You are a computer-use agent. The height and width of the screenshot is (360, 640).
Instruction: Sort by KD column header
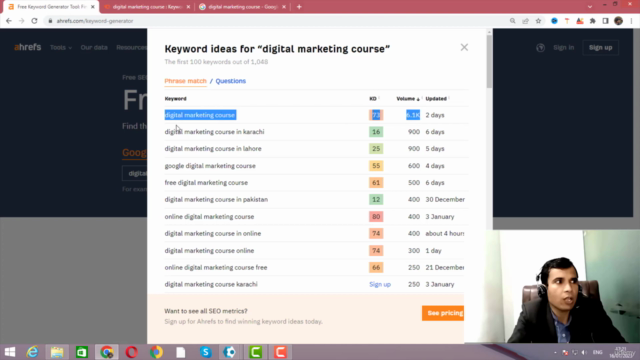pos(374,98)
